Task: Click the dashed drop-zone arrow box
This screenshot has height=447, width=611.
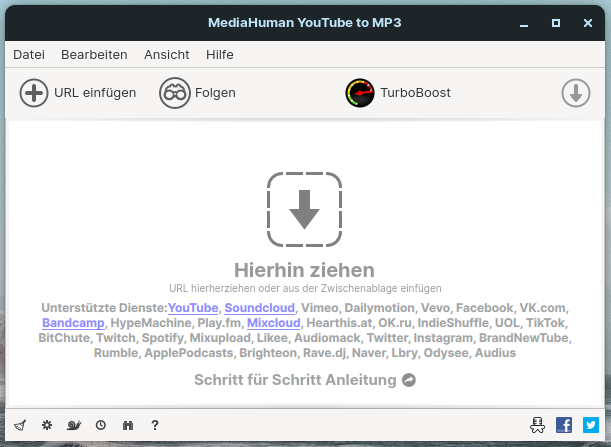Action: coord(304,209)
